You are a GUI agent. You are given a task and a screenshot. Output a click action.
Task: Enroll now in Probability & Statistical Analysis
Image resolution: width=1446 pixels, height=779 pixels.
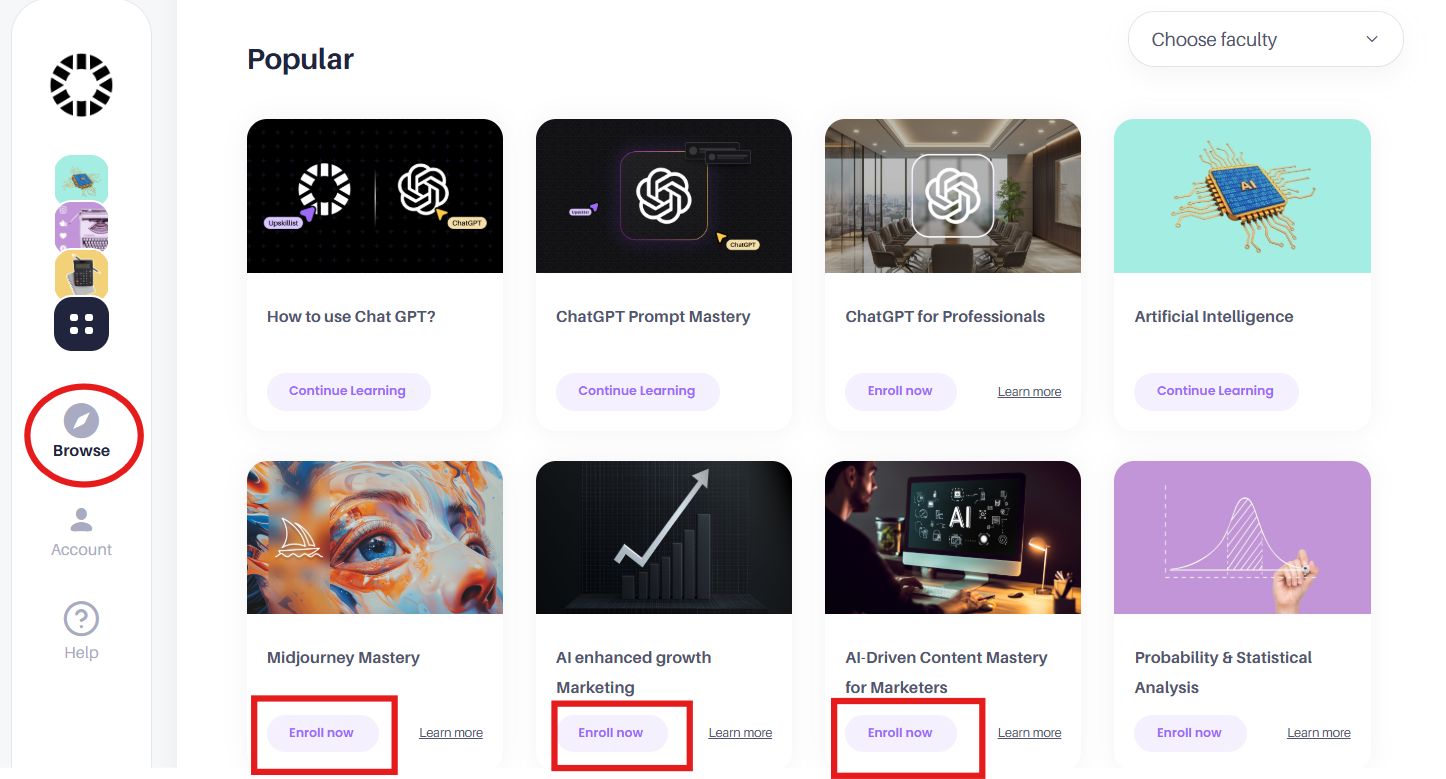(x=1189, y=733)
